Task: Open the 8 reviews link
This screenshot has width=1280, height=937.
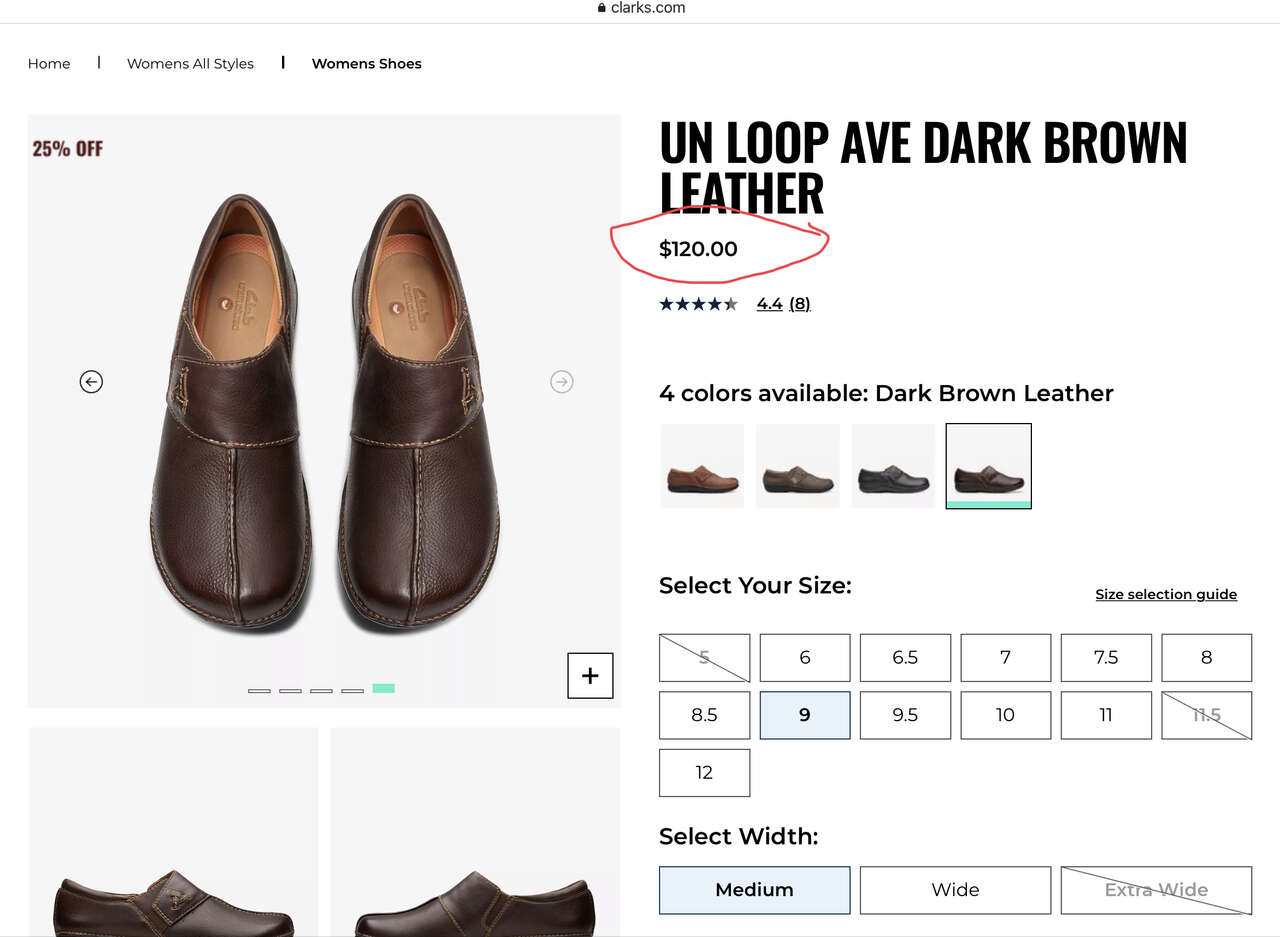Action: tap(799, 304)
